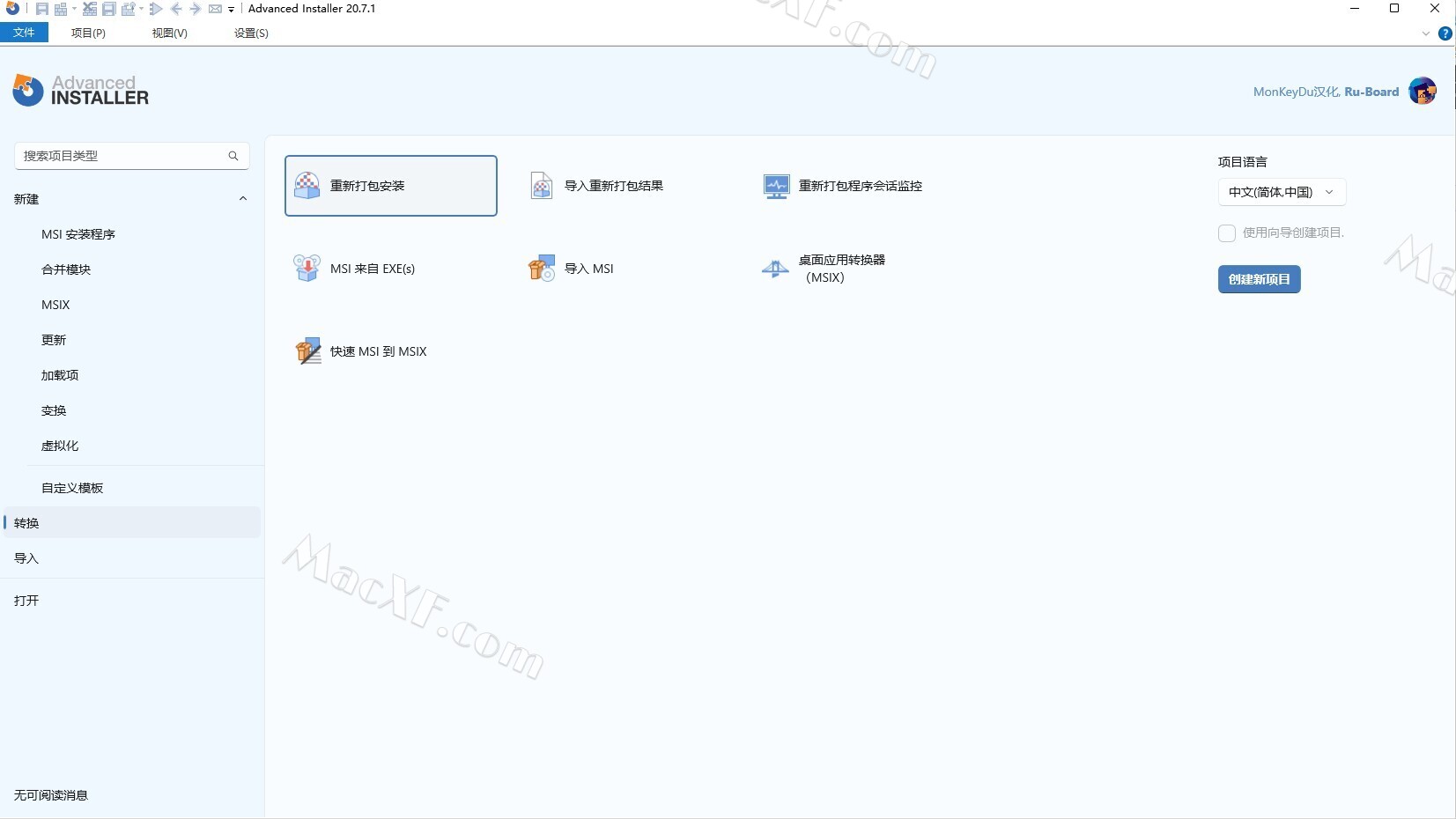Viewport: 1456px width, 819px height.
Task: Open the 项目(P) menu
Action: point(88,33)
